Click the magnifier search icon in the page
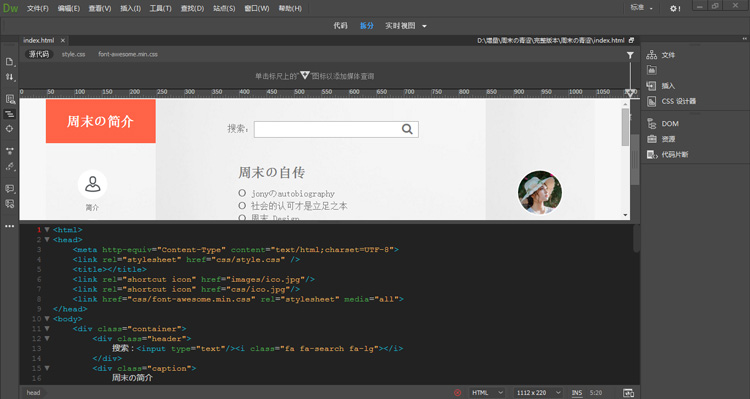 pos(407,129)
